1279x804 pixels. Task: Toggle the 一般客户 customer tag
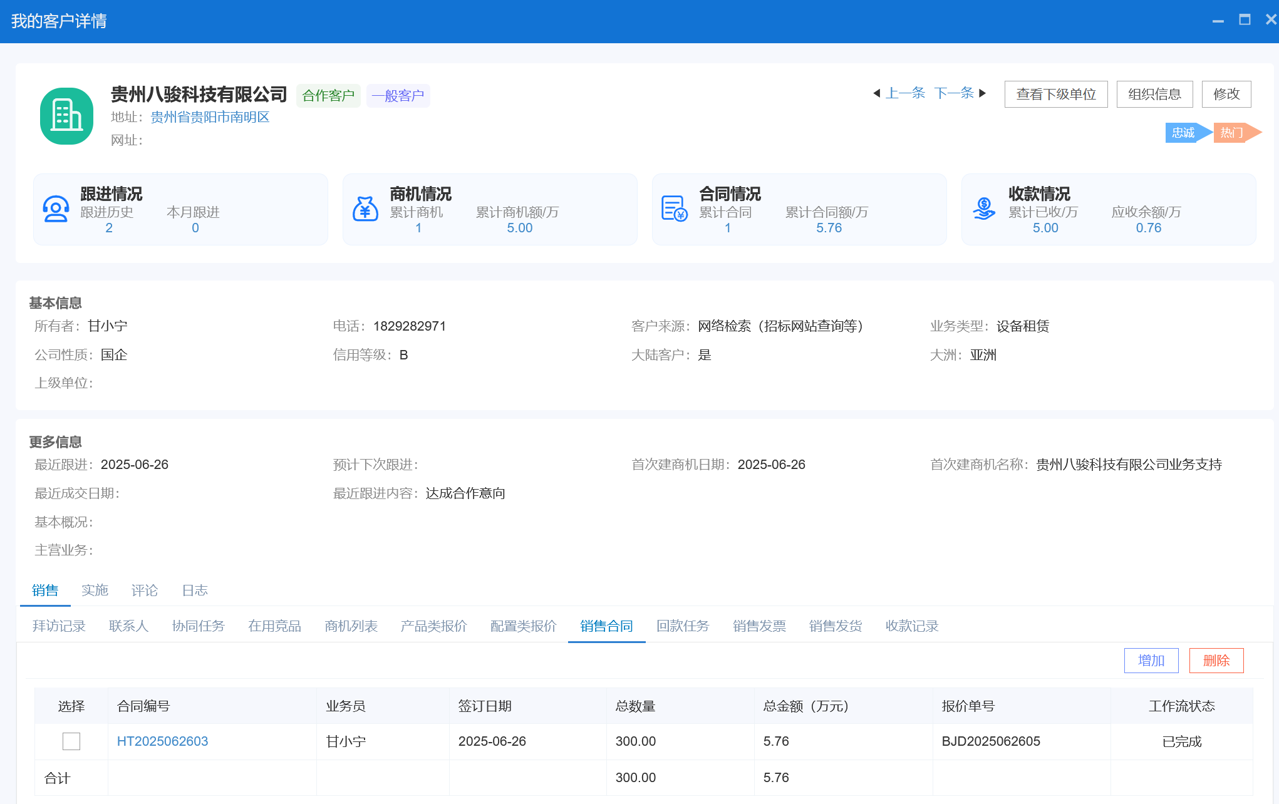398,95
